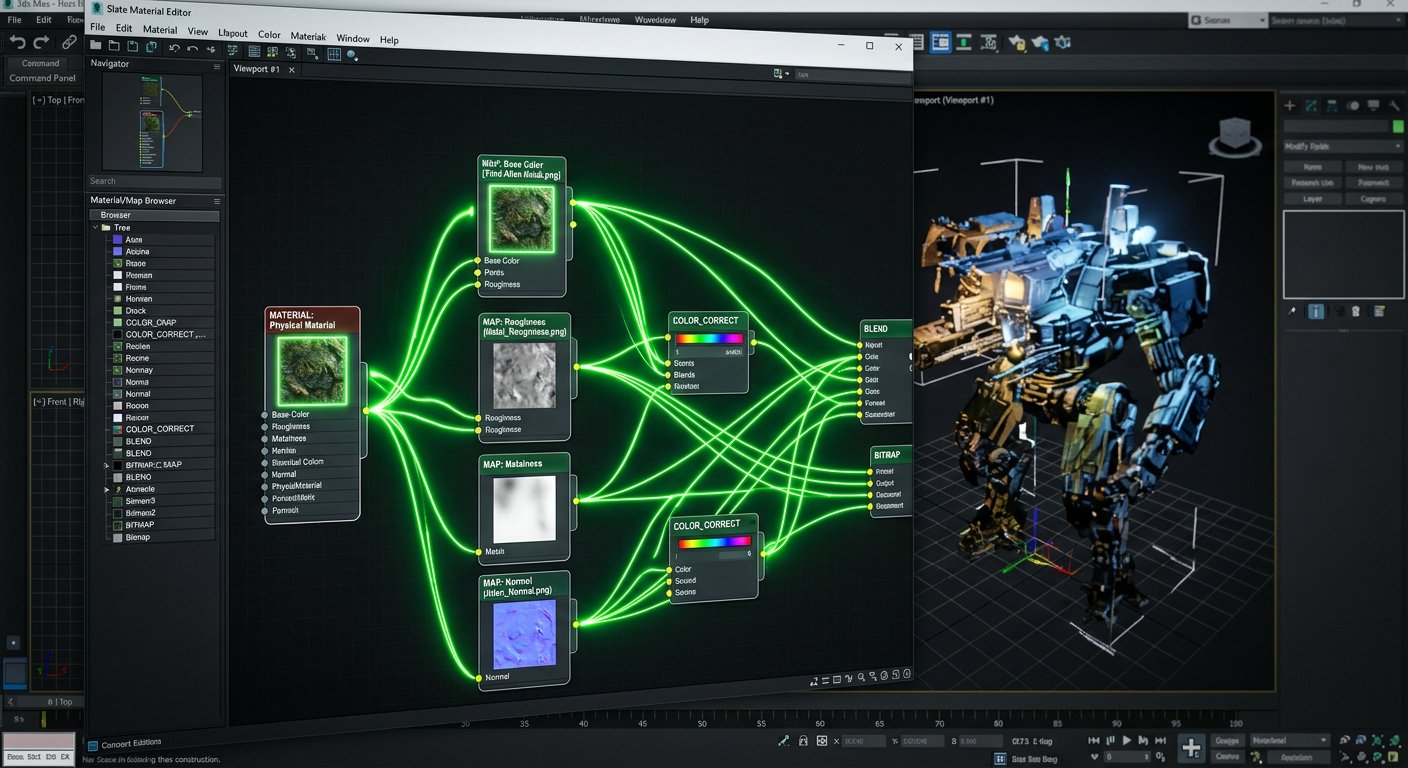The image size is (1408, 768).
Task: Click the Physical Material node preview thumbnail
Action: (313, 369)
